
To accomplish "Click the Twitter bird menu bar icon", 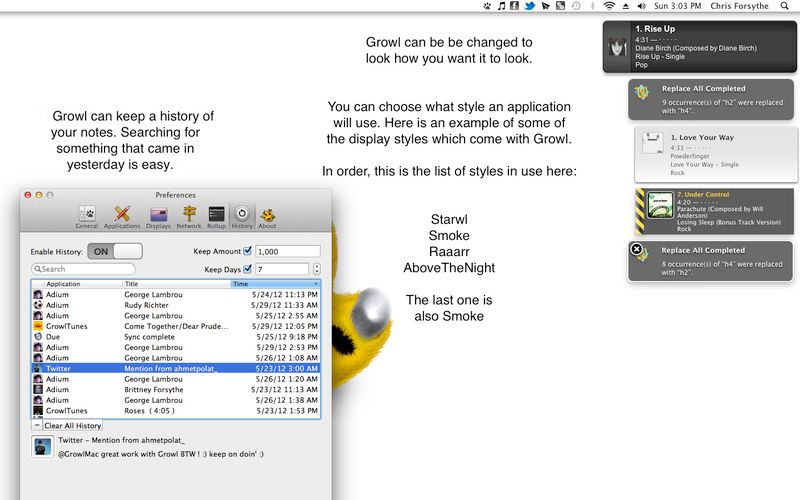I will pos(530,6).
